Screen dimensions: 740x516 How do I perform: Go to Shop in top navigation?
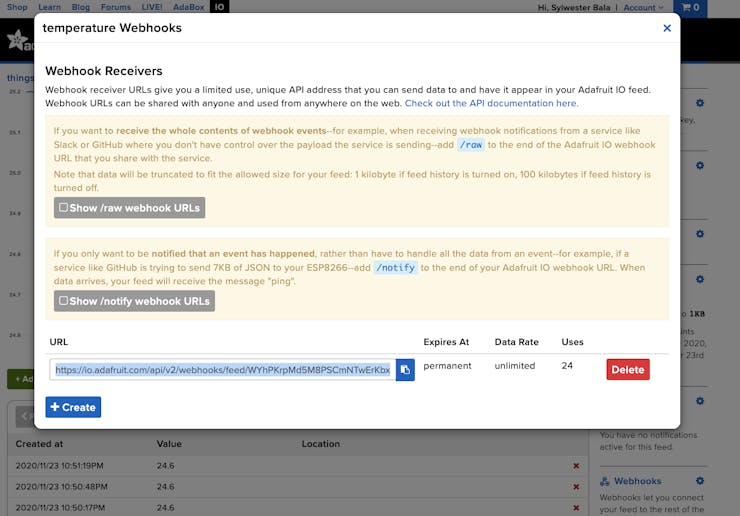point(17,7)
